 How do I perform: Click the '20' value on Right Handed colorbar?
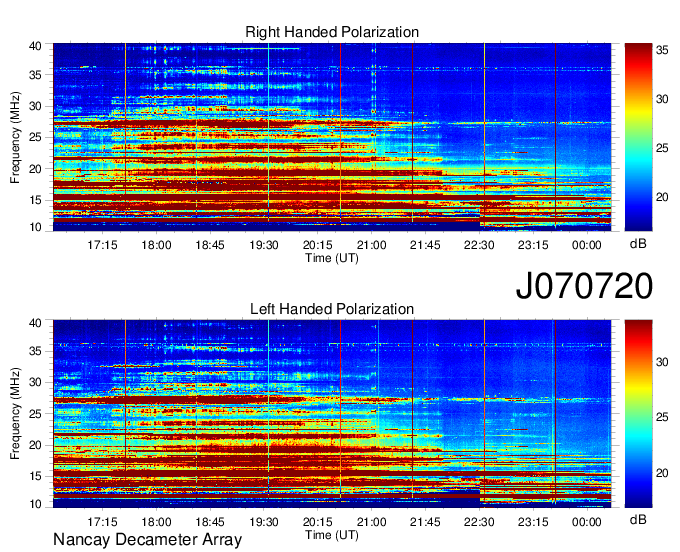coord(662,198)
